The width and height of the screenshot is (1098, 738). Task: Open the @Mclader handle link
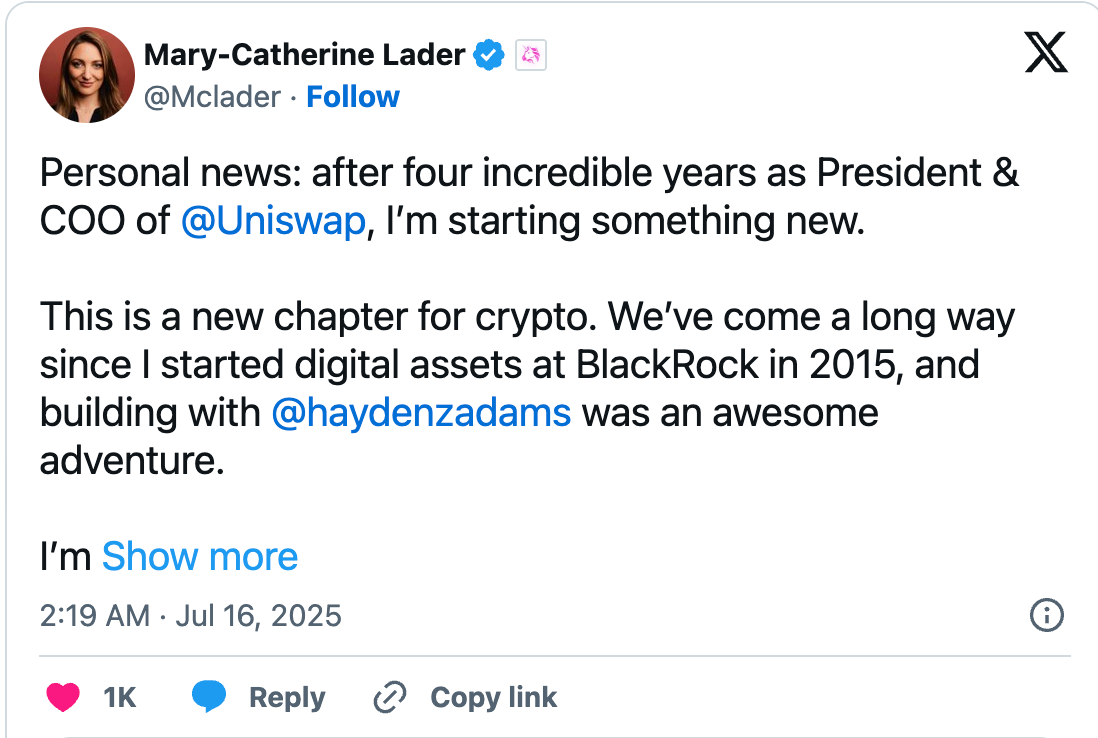coord(212,97)
